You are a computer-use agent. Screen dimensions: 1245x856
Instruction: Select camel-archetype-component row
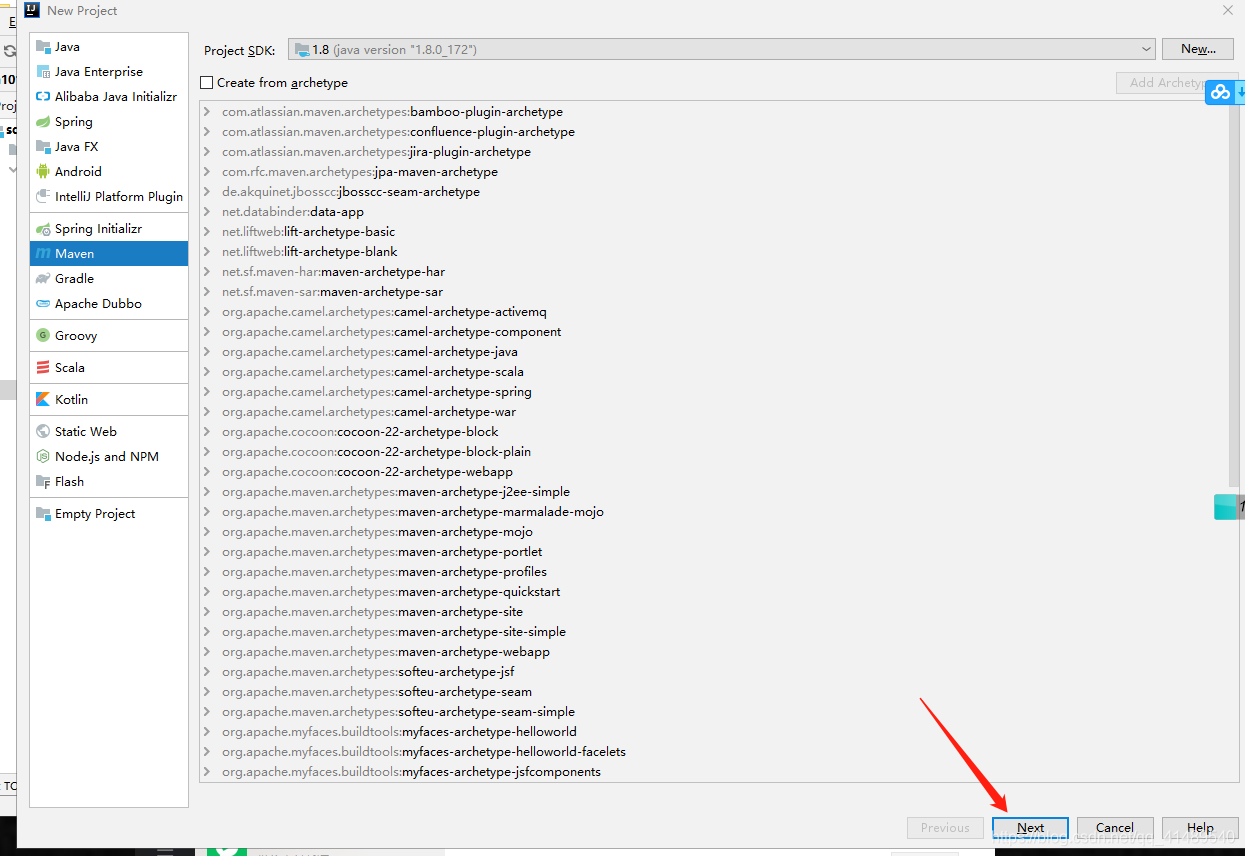(714, 332)
